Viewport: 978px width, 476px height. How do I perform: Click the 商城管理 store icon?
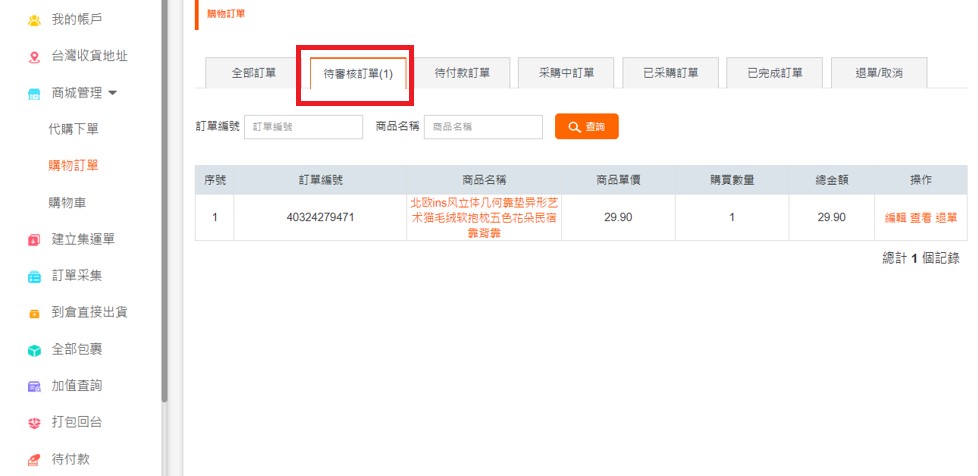pyautogui.click(x=34, y=93)
